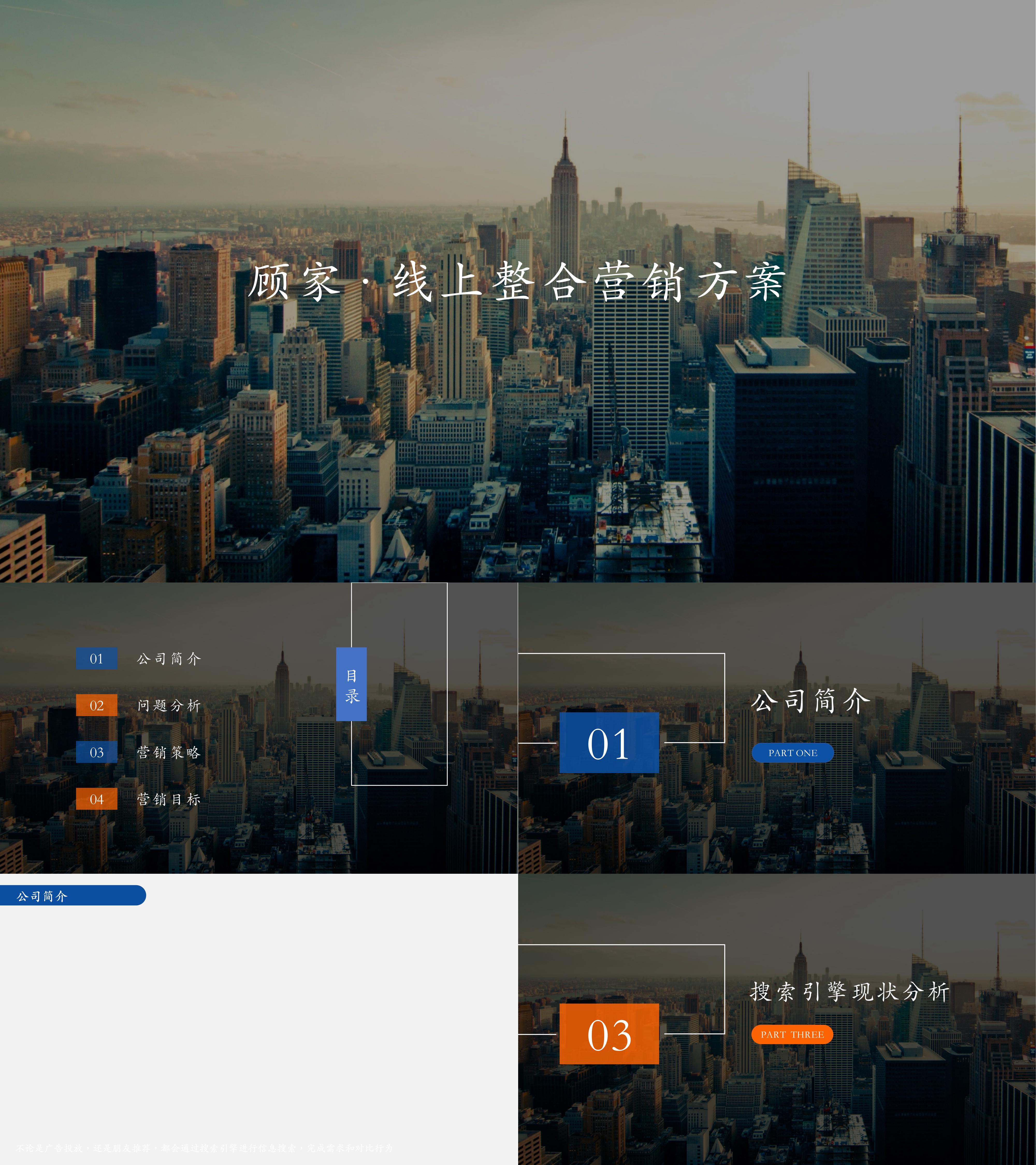
Task: Click the main title 顾家·线上整合营销方案
Action: pos(517,282)
